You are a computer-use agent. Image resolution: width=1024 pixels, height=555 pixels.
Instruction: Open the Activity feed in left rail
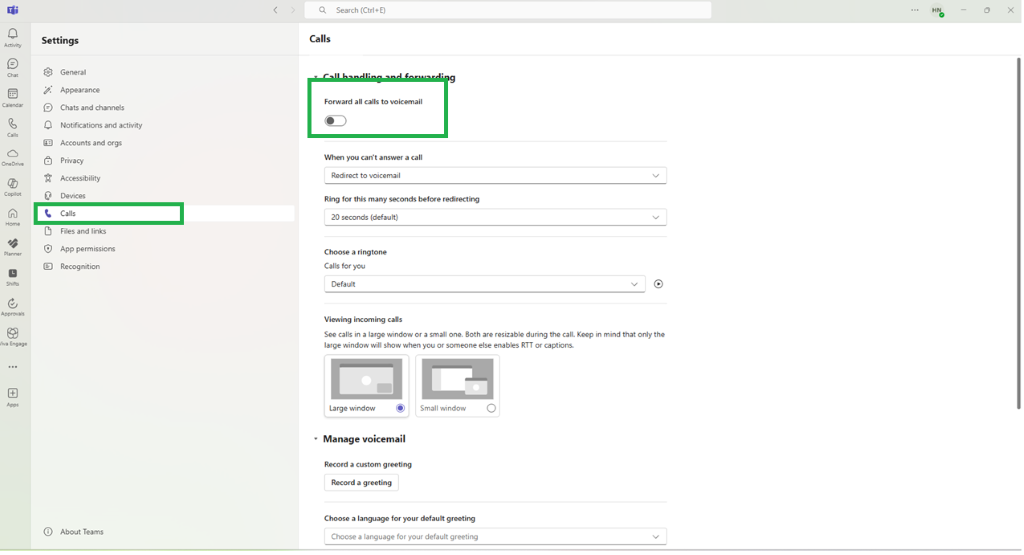12,38
